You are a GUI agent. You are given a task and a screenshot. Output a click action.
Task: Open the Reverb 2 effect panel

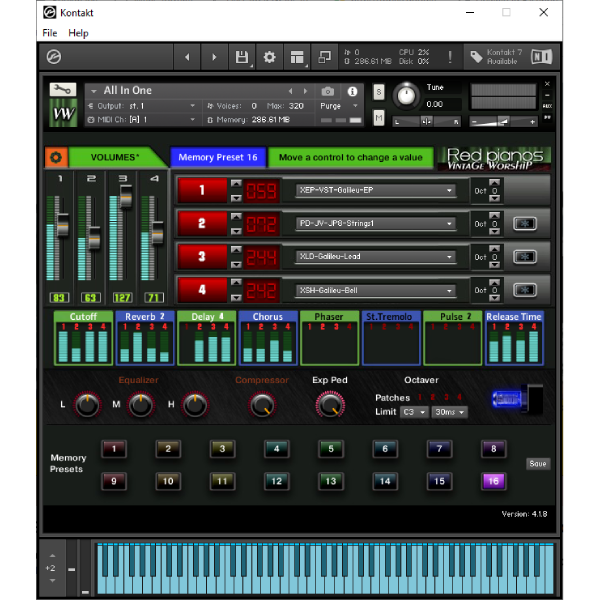[x=145, y=338]
